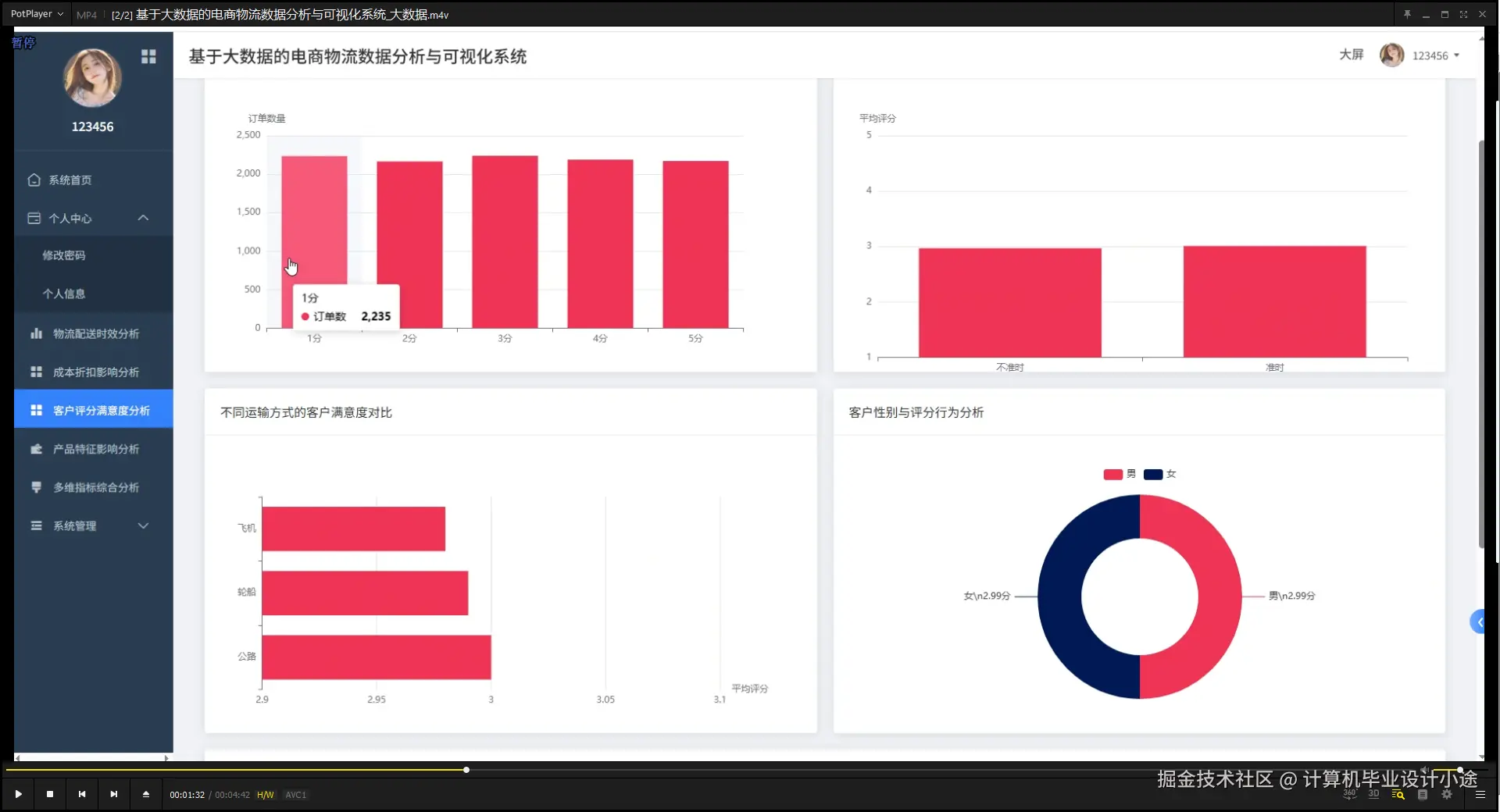Image resolution: width=1500 pixels, height=812 pixels.
Task: Toggle 男 legend in the donut chart
Action: click(x=1118, y=474)
